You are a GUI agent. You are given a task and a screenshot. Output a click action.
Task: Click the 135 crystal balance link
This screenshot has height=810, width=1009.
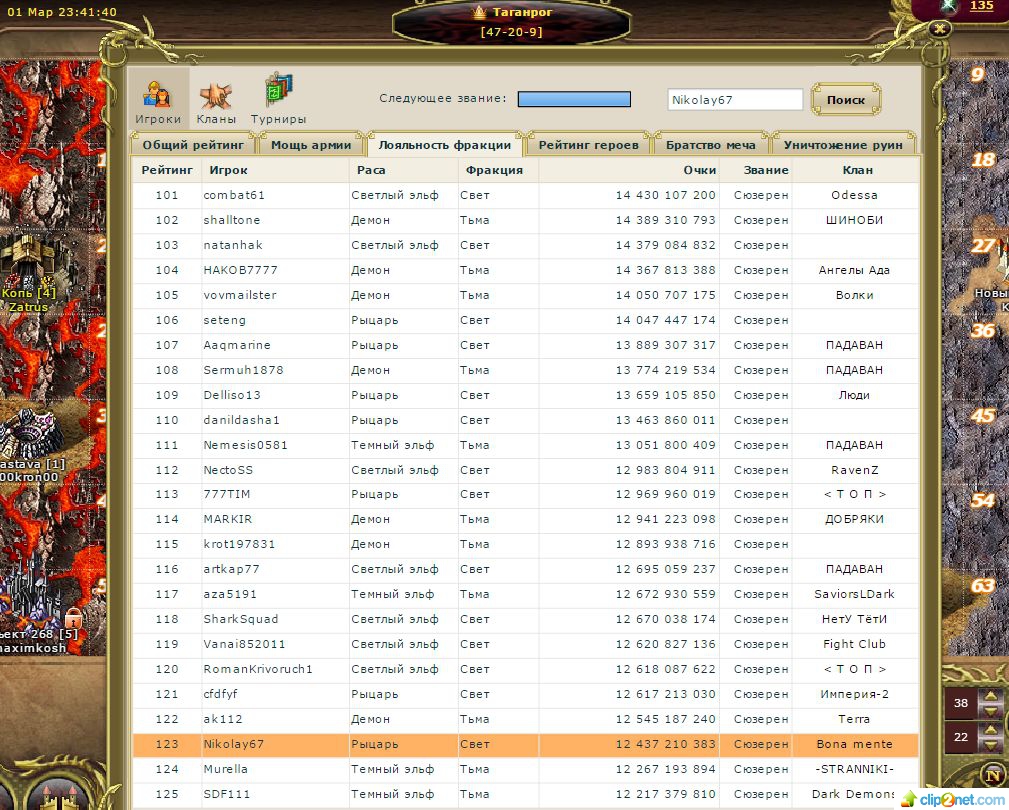[x=981, y=6]
